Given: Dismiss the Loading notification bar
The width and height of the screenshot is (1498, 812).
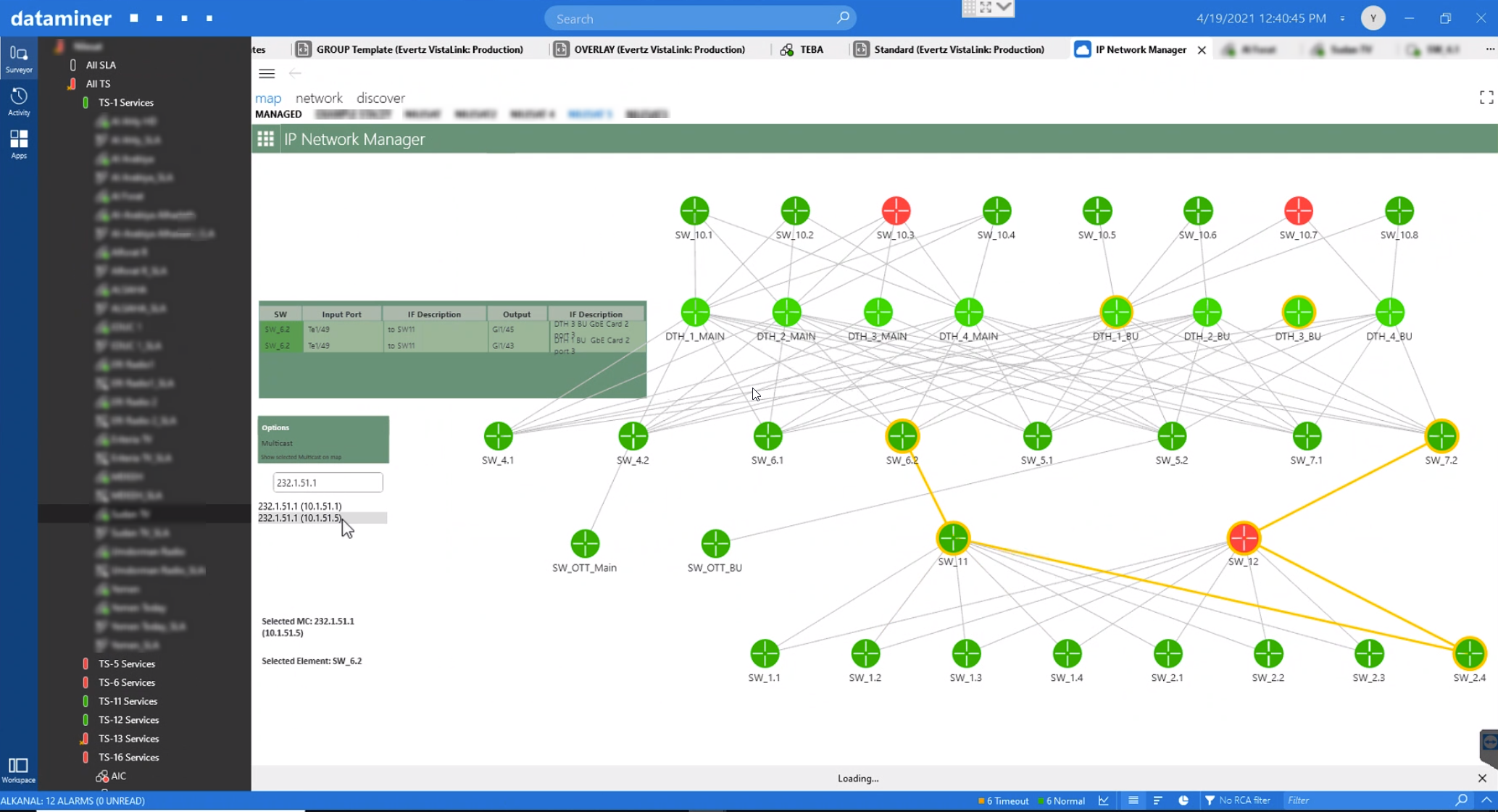Looking at the screenshot, I should coord(1482,779).
